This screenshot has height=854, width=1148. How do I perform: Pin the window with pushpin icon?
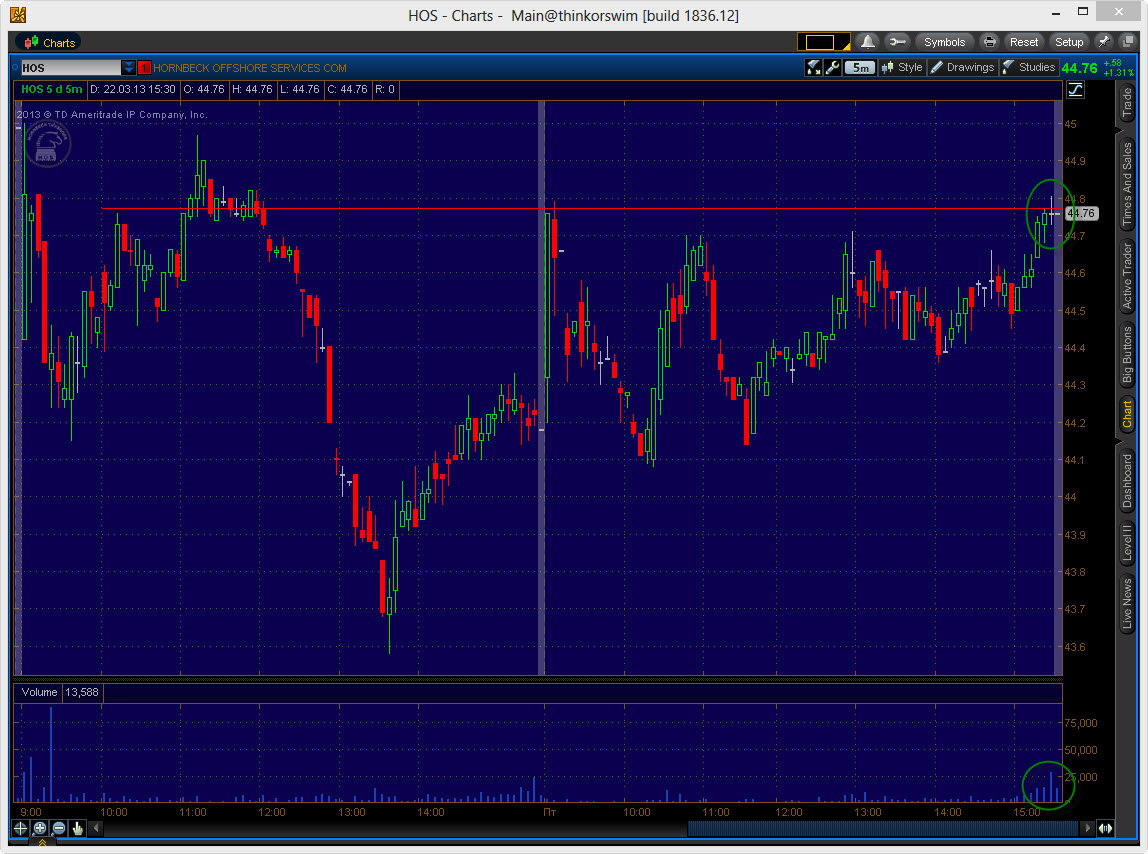tap(1104, 42)
